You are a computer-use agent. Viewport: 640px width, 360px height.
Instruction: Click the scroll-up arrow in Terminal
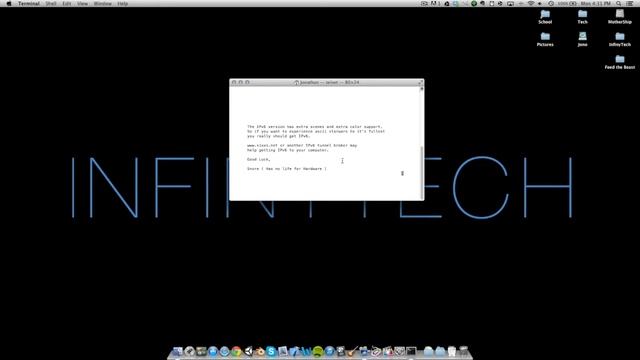pos(422,88)
